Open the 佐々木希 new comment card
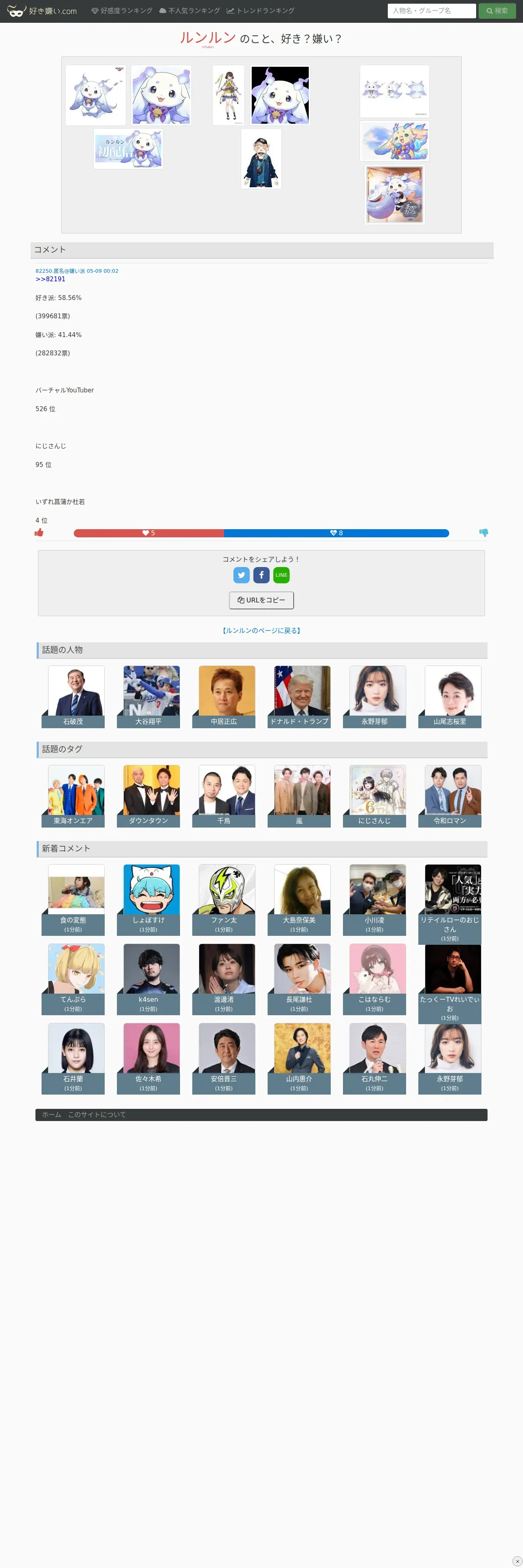 click(x=149, y=1058)
